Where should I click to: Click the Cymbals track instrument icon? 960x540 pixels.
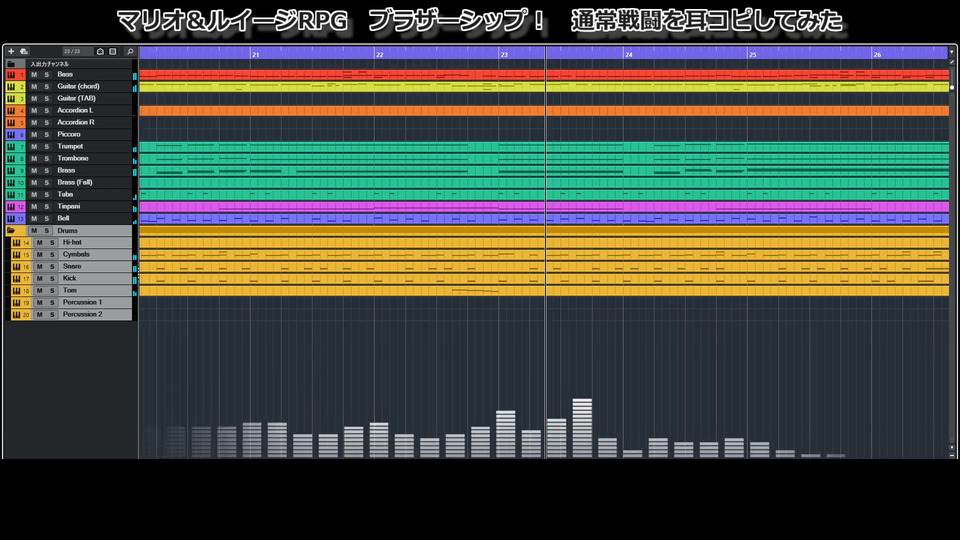click(17, 255)
